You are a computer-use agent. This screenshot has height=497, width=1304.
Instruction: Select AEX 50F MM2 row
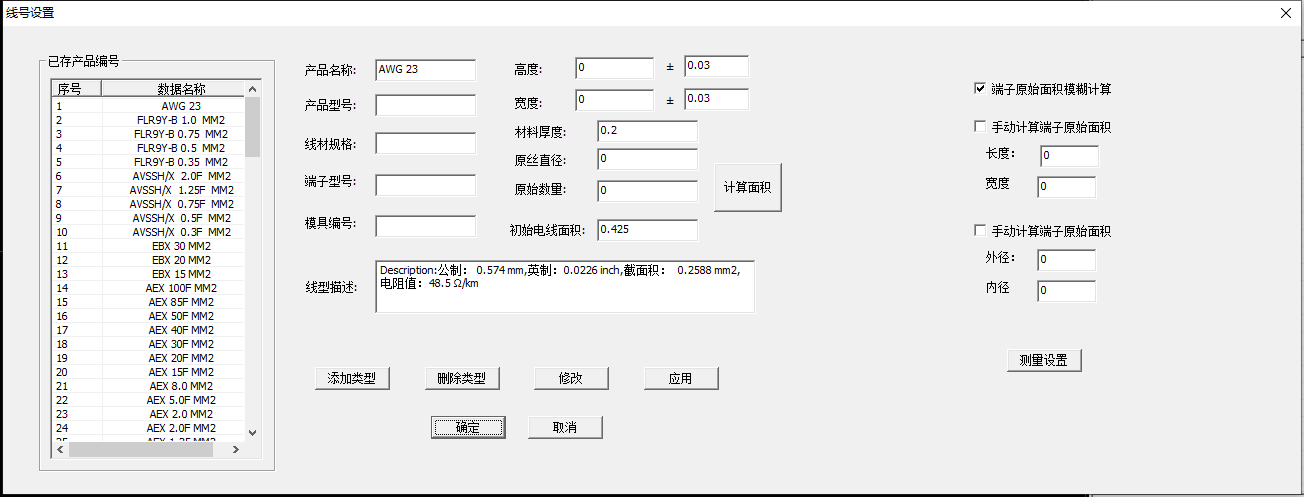tap(148, 316)
